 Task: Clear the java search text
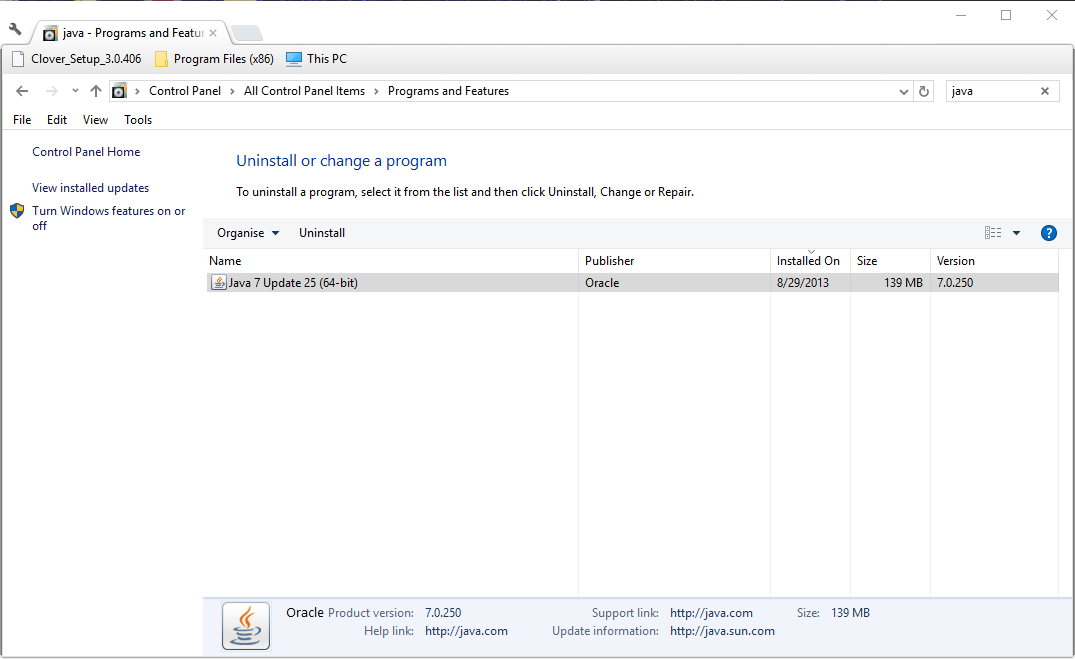(1045, 91)
